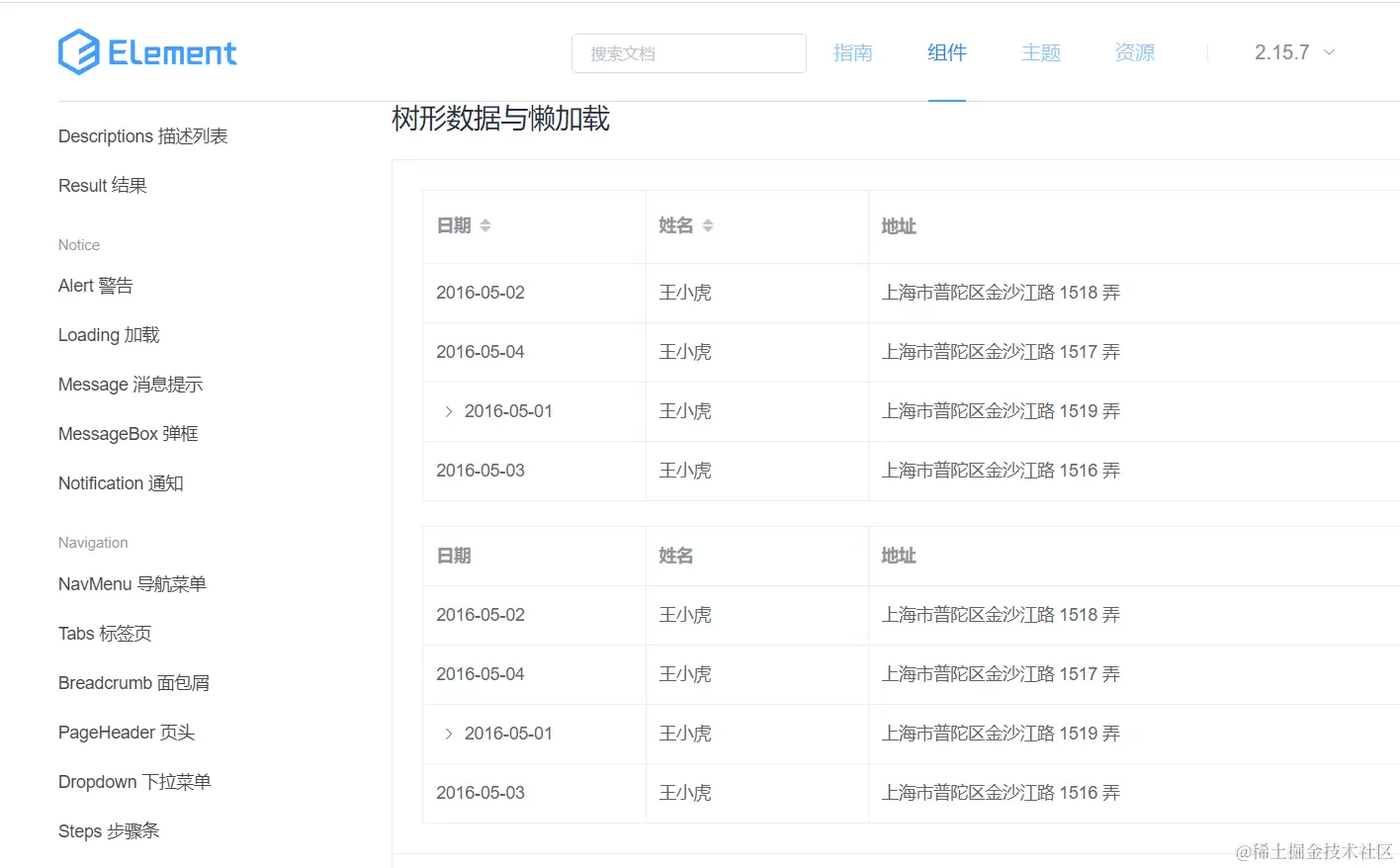Expand row 2016-05-01 in the second table

pos(449,734)
